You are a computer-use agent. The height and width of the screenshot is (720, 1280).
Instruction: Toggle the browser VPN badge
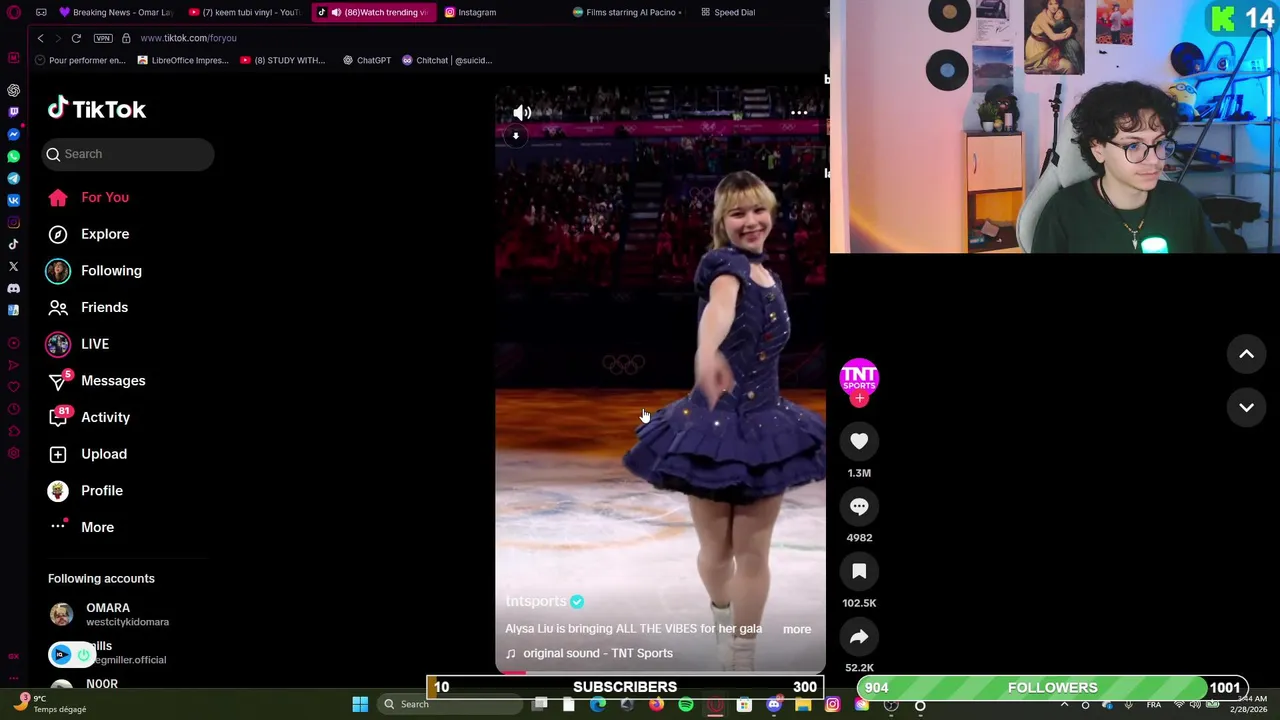click(103, 38)
